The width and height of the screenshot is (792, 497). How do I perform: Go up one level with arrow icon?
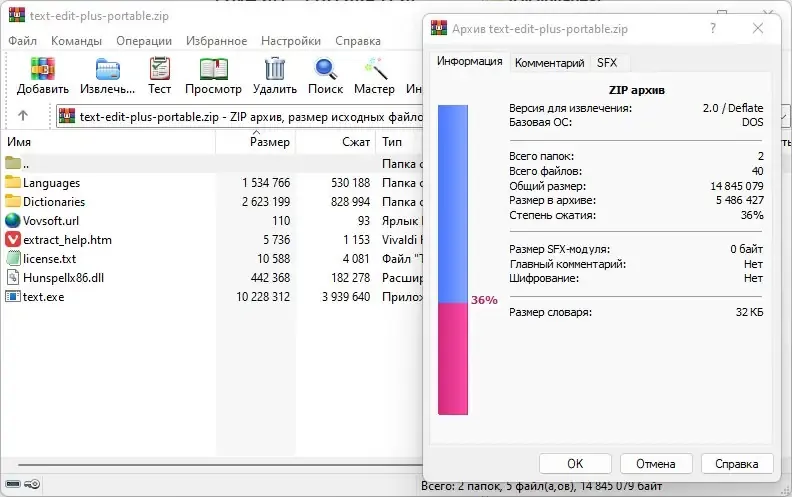[23, 116]
